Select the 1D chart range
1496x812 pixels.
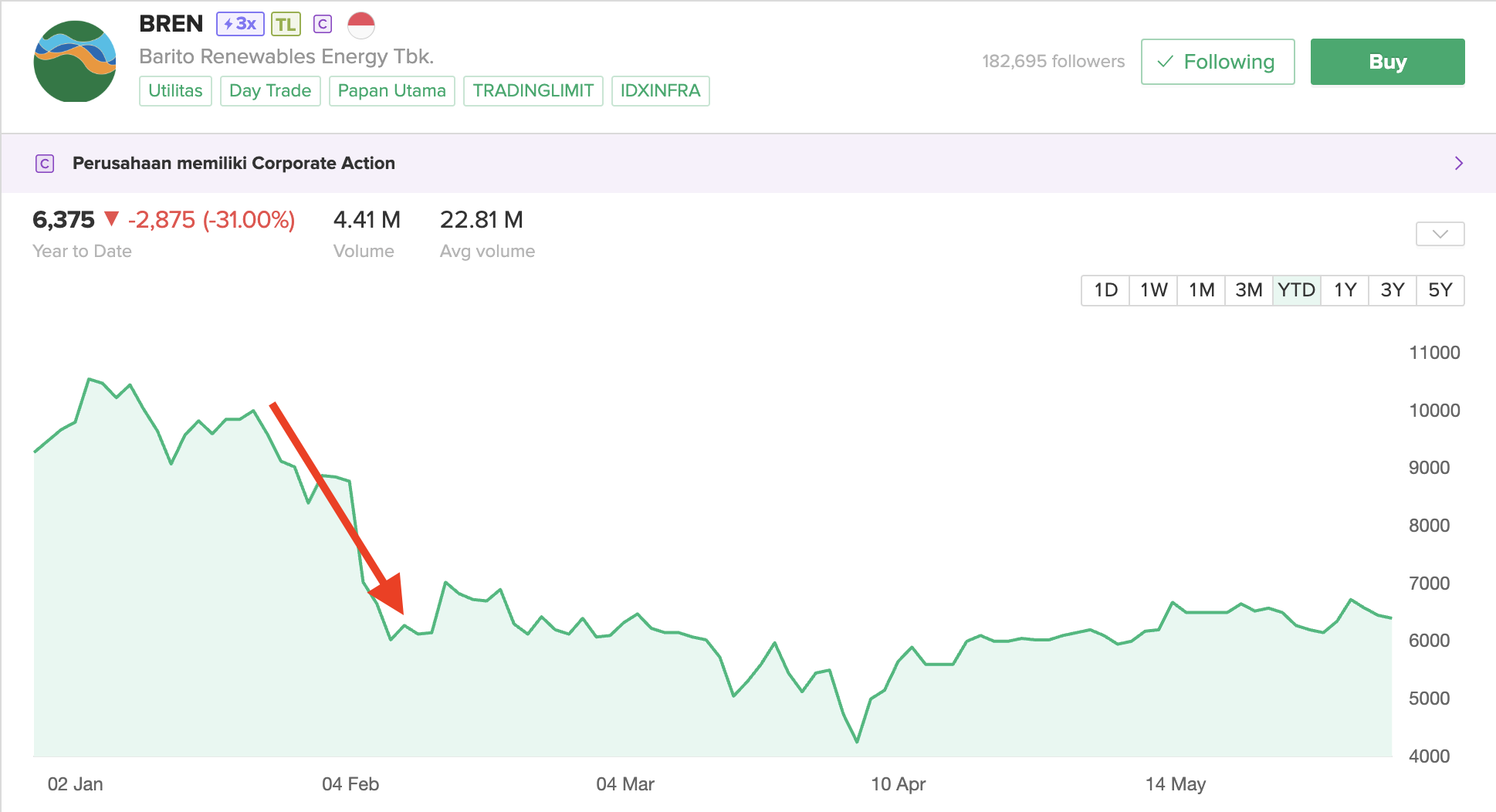click(x=1105, y=290)
